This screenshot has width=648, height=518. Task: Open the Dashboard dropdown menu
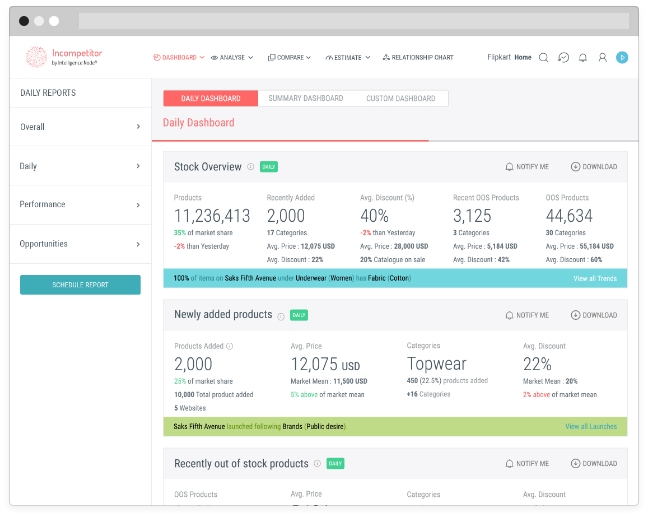click(179, 58)
